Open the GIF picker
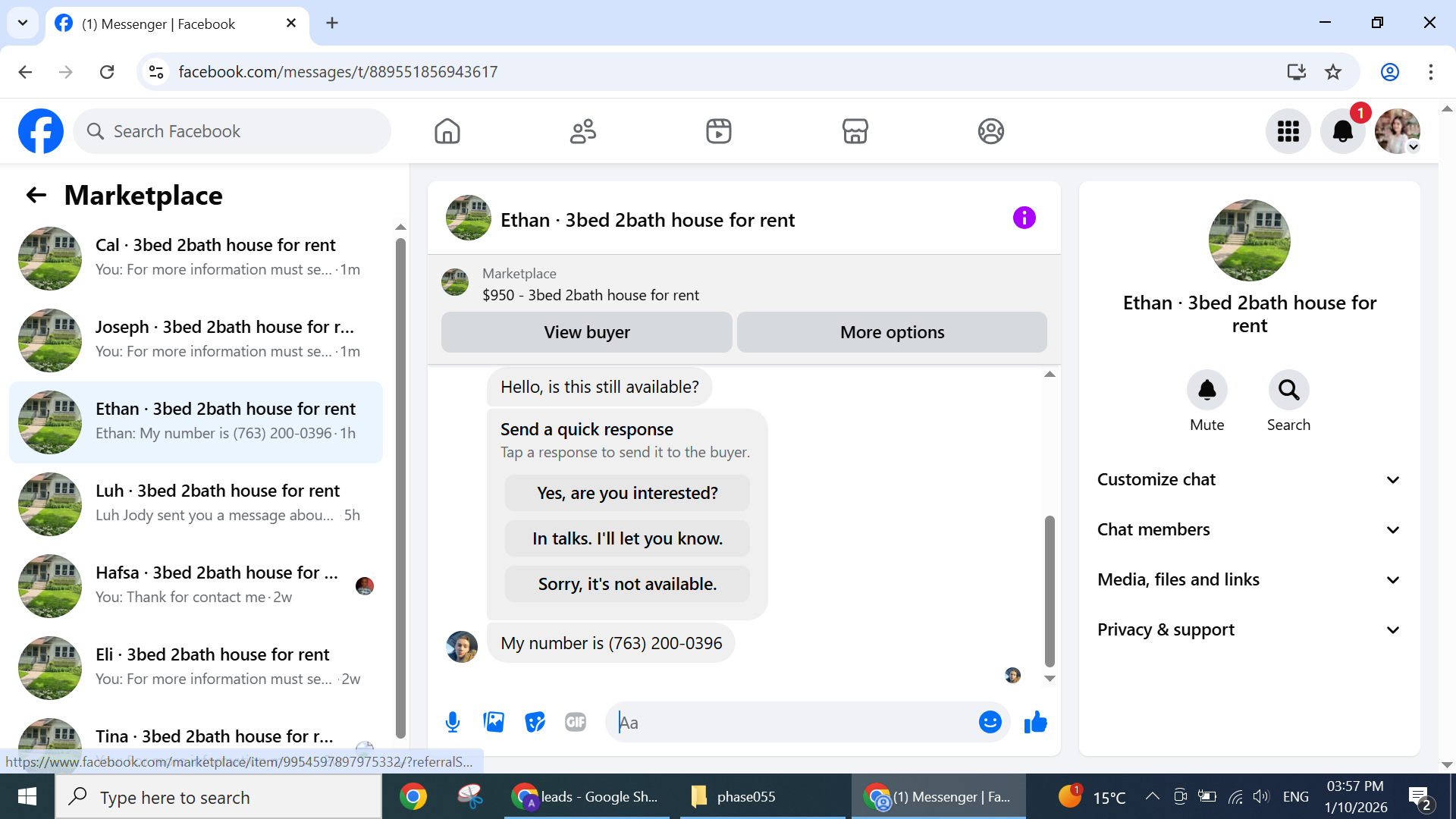 click(x=576, y=722)
